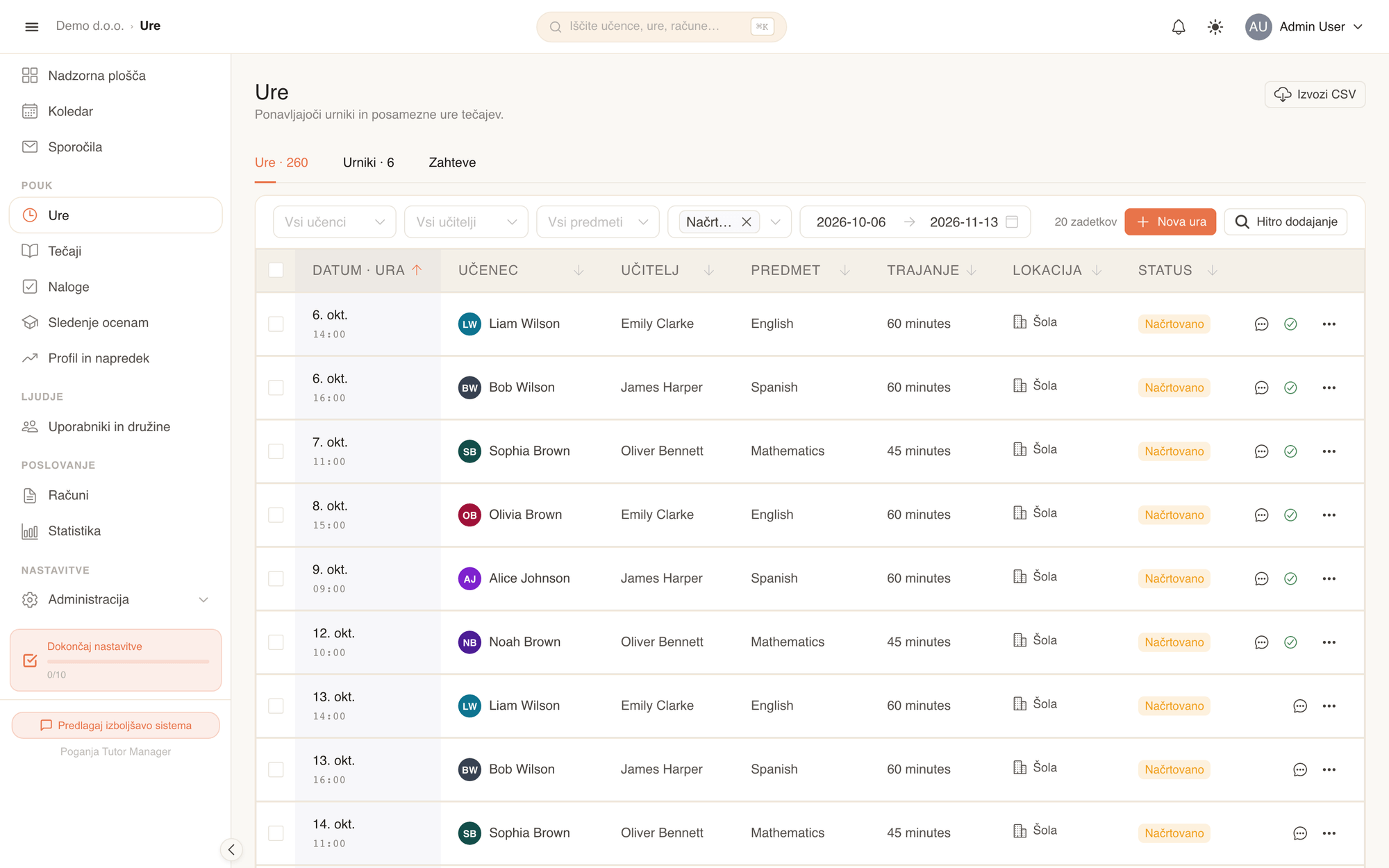The width and height of the screenshot is (1389, 868).
Task: Tick checkbox for Sophia Brown 7. okt. row
Action: point(276,451)
